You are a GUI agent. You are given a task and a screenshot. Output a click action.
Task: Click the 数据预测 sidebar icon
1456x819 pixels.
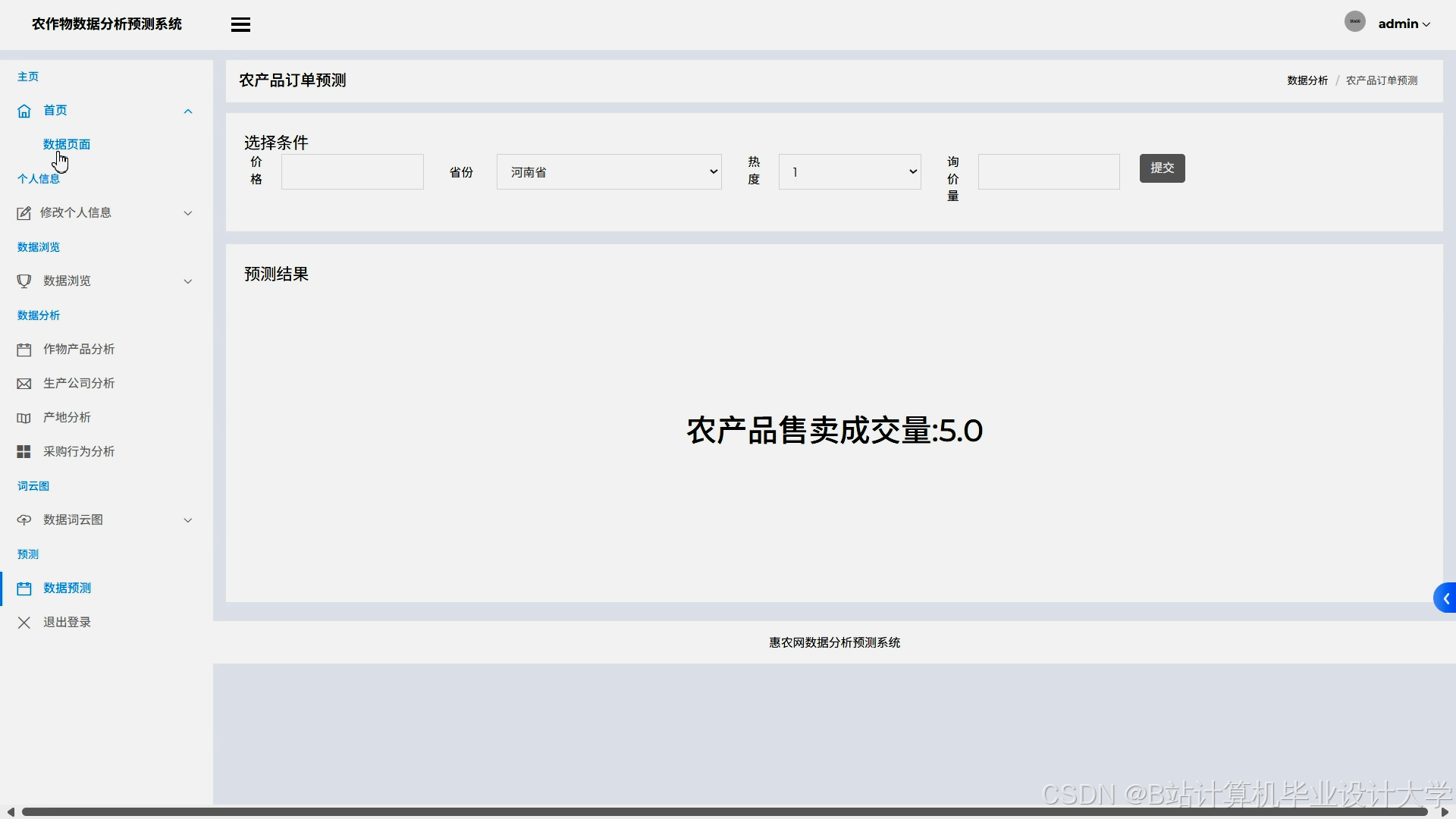pyautogui.click(x=24, y=588)
